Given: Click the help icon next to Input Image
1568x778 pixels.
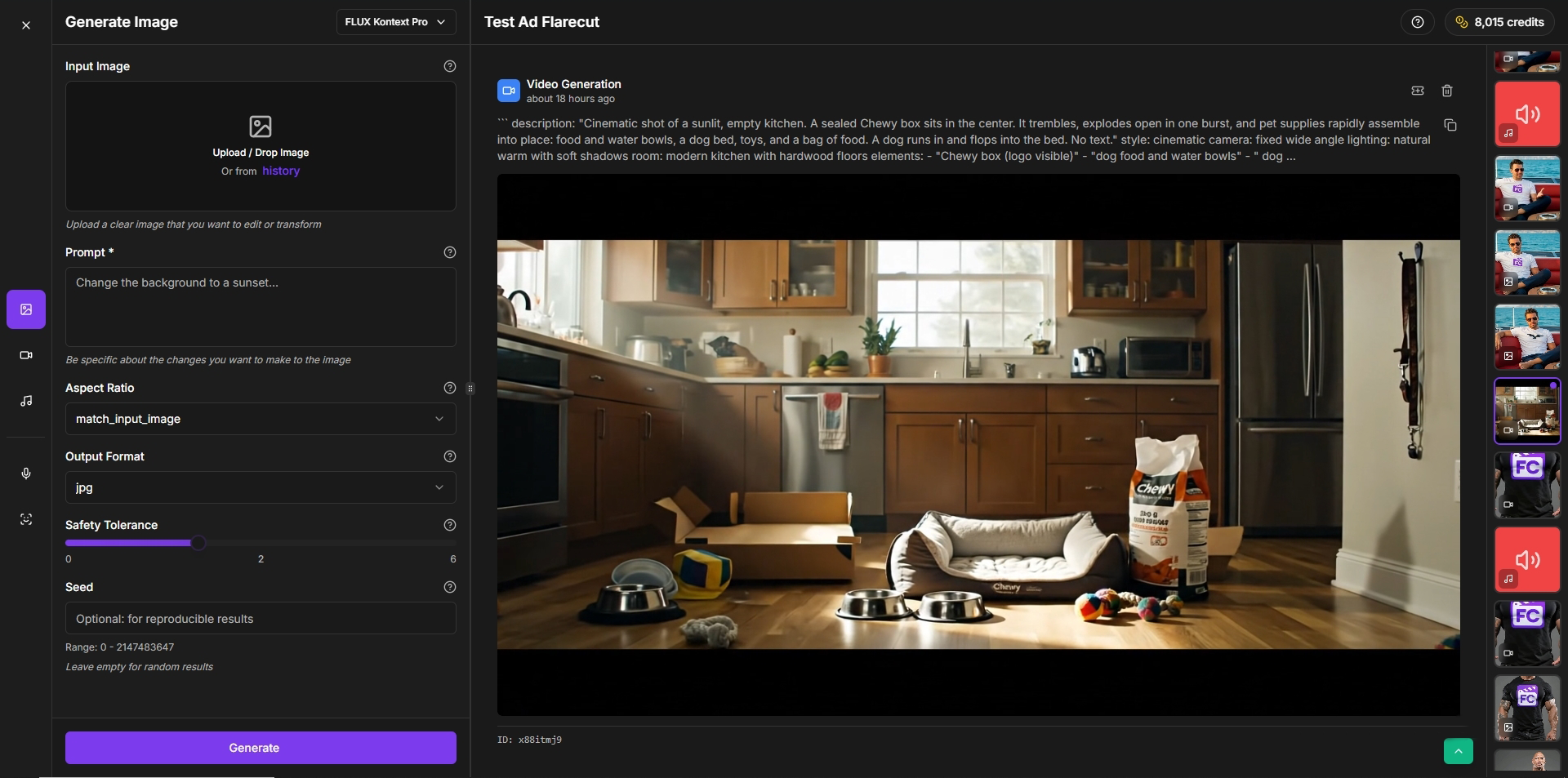Looking at the screenshot, I should pyautogui.click(x=449, y=66).
